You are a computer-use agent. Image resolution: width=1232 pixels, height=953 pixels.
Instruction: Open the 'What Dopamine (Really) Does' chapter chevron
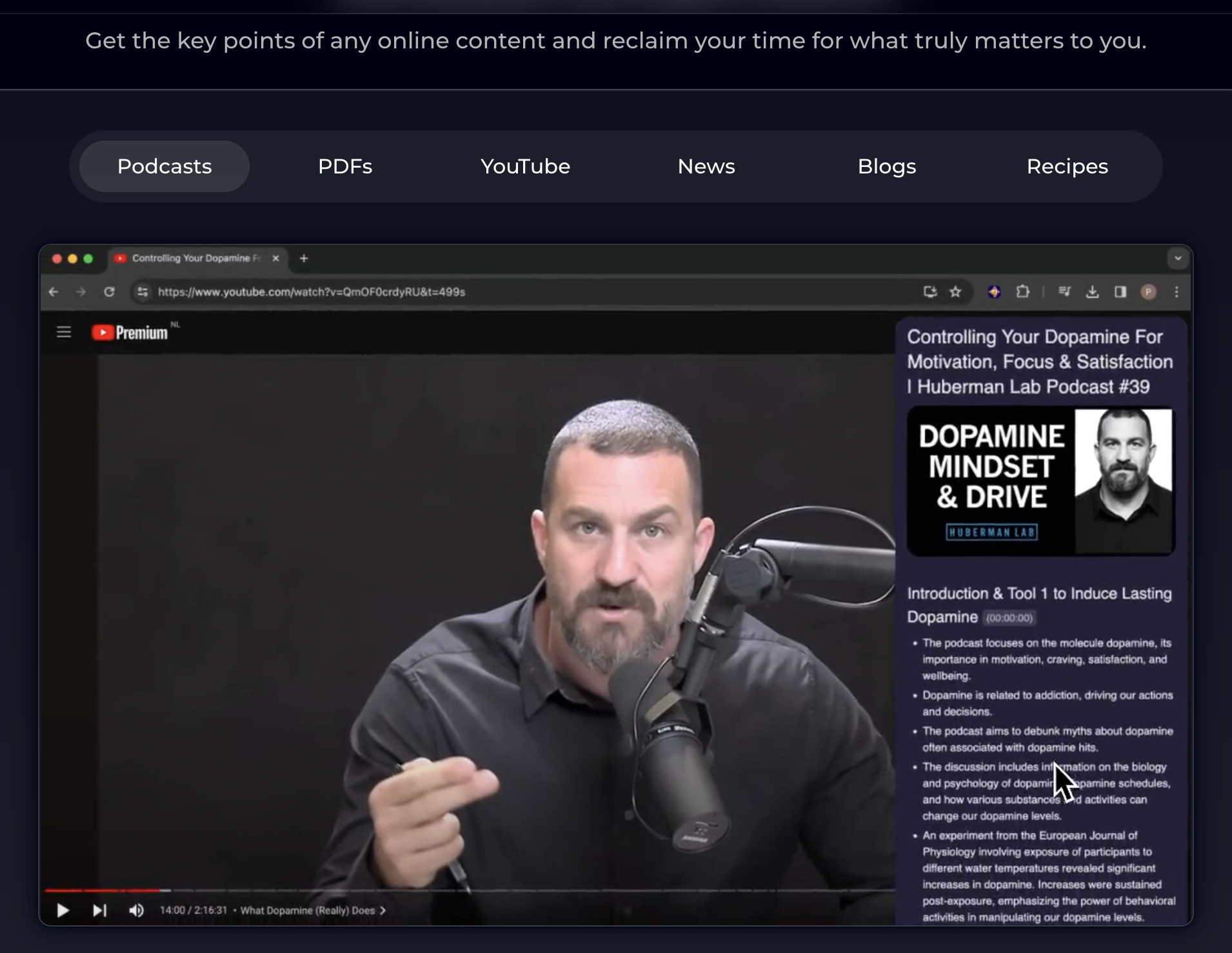(x=383, y=910)
